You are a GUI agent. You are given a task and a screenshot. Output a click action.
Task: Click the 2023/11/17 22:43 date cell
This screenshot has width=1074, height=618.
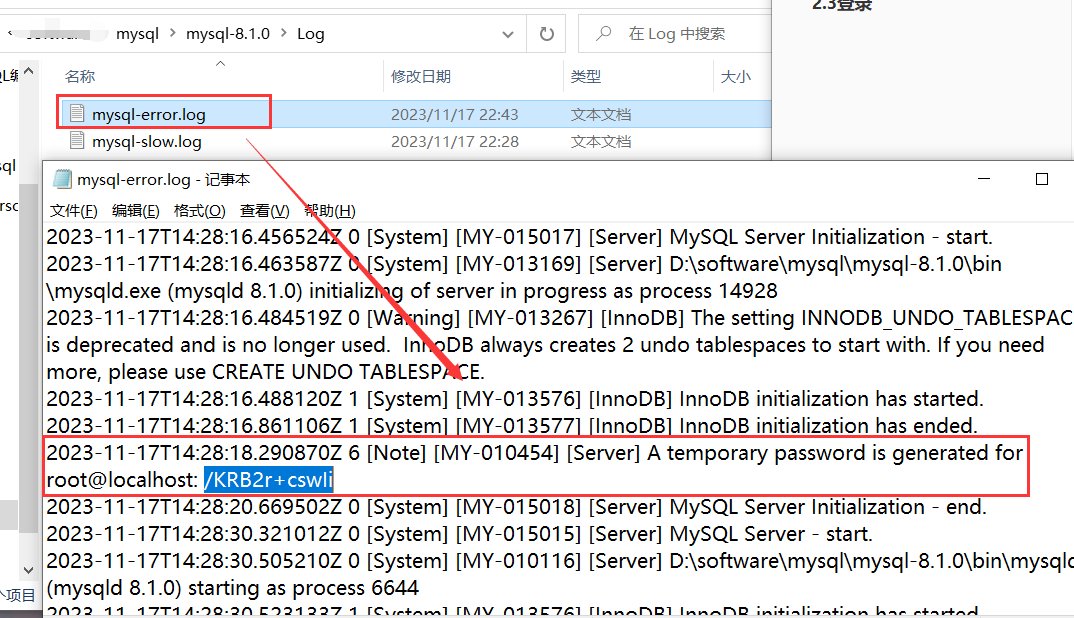tap(454, 114)
